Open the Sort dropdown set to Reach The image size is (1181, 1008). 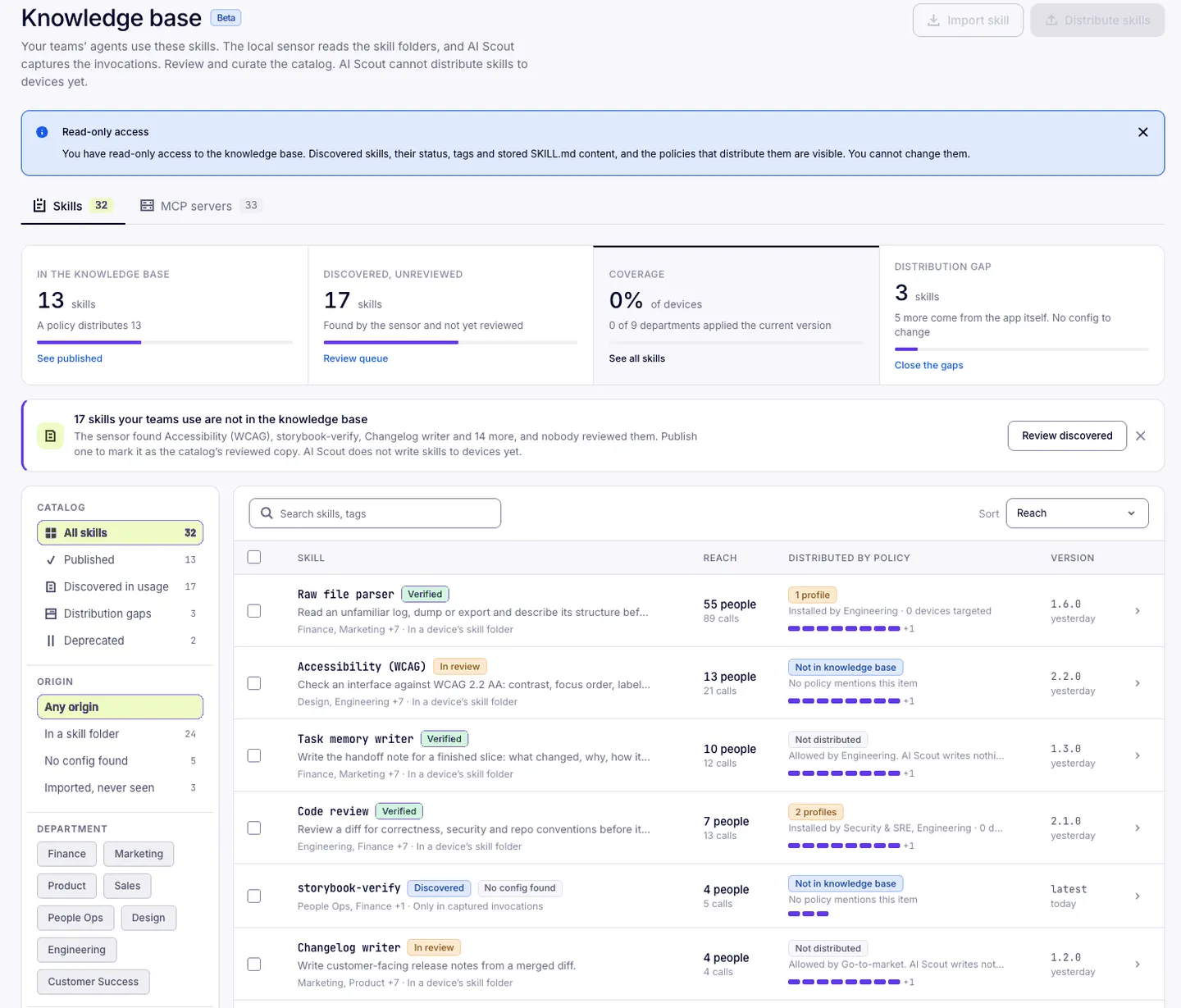pos(1077,513)
